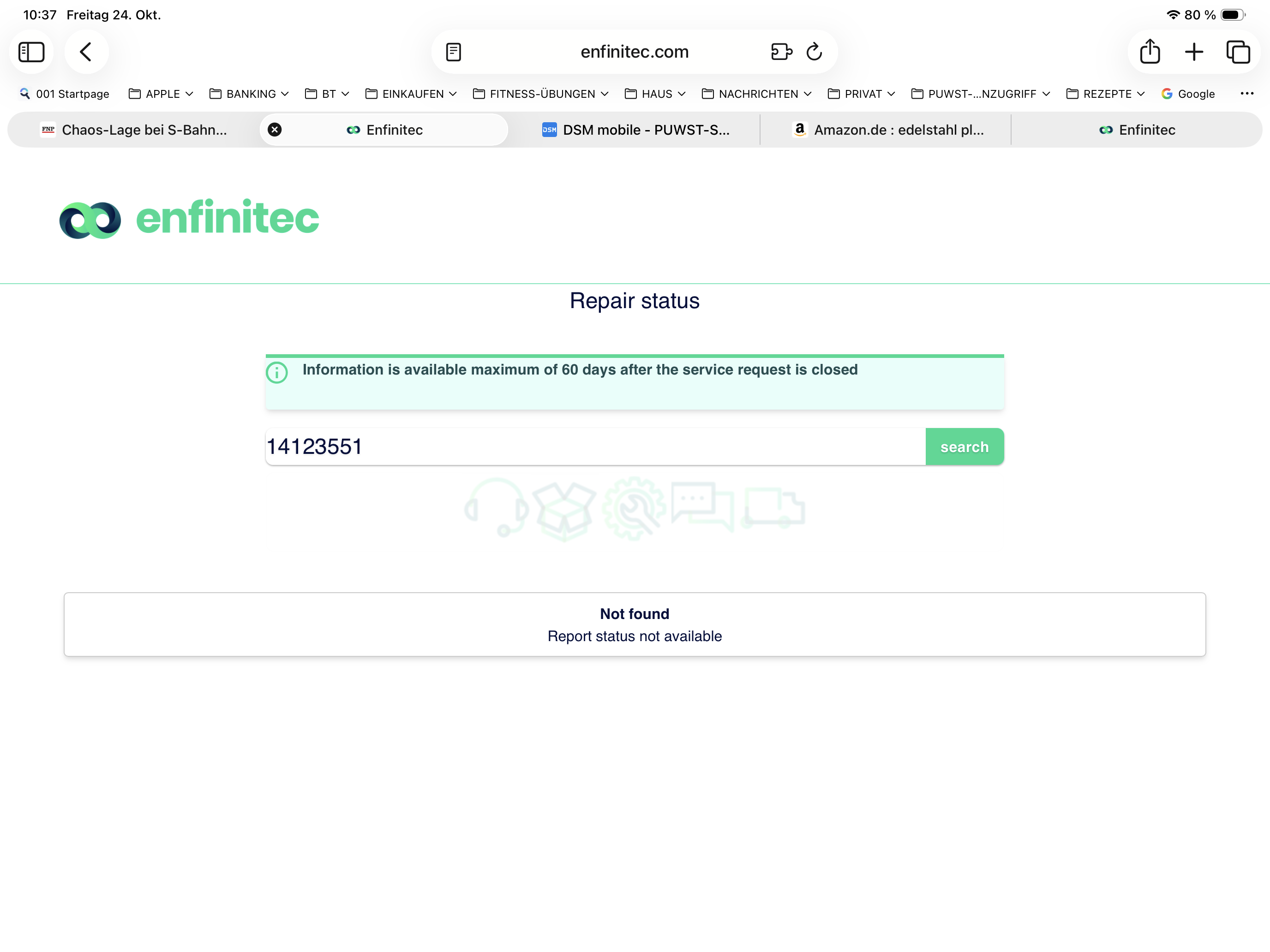
Task: Click the extensions icon in address bar
Action: pyautogui.click(x=781, y=52)
